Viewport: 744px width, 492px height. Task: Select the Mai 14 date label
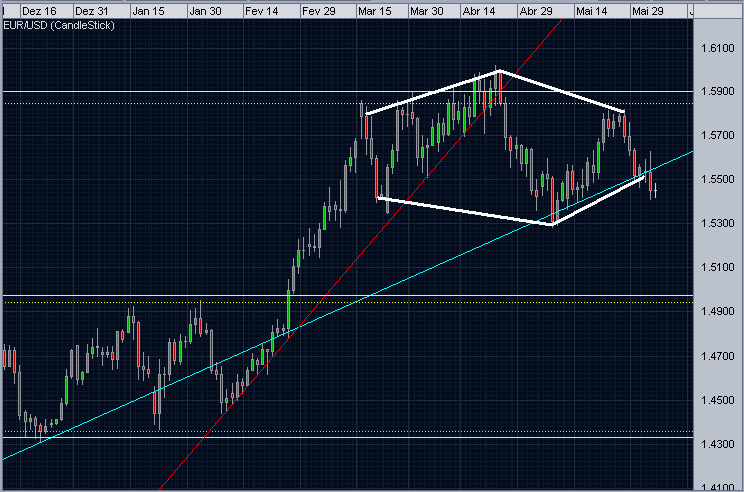tap(592, 11)
